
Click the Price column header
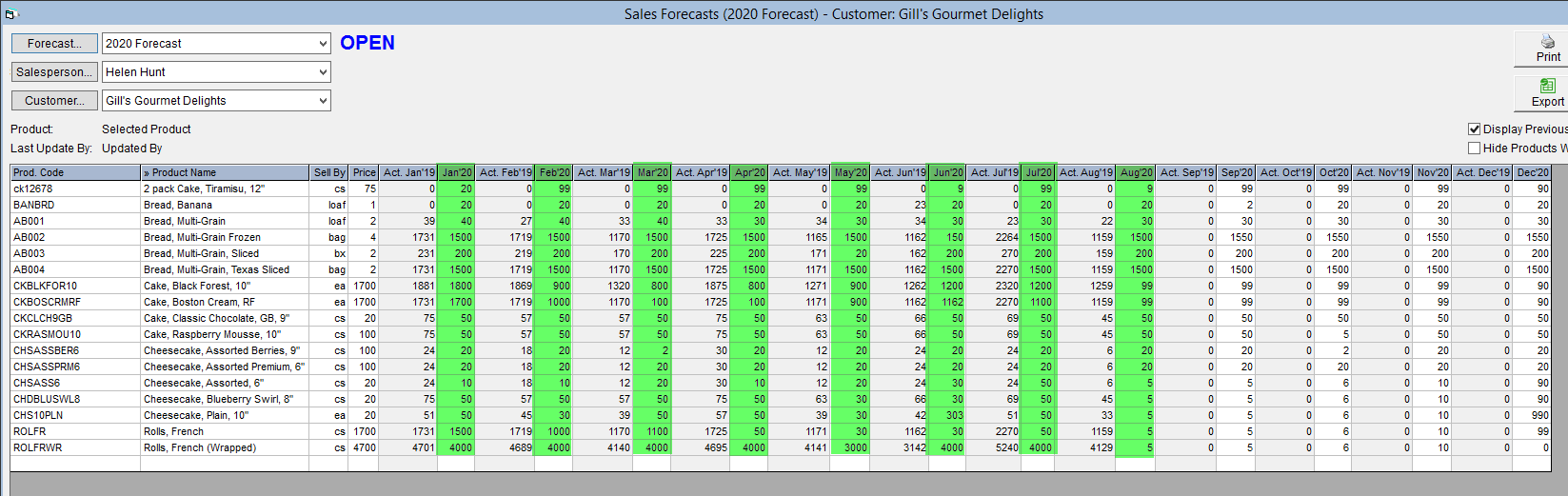pos(364,172)
